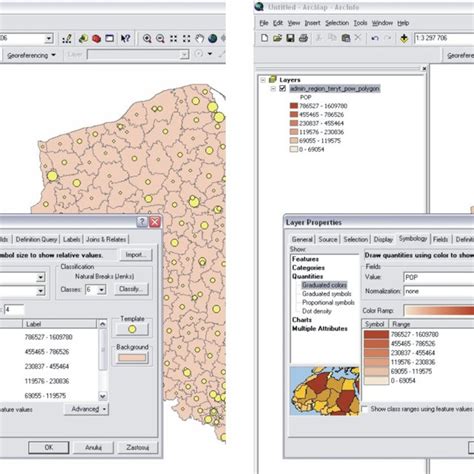Collapse the Layers tree node
The height and width of the screenshot is (474, 474).
(263, 80)
